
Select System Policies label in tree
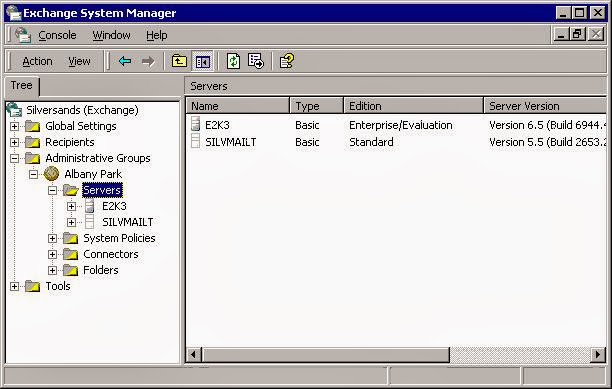pos(119,238)
